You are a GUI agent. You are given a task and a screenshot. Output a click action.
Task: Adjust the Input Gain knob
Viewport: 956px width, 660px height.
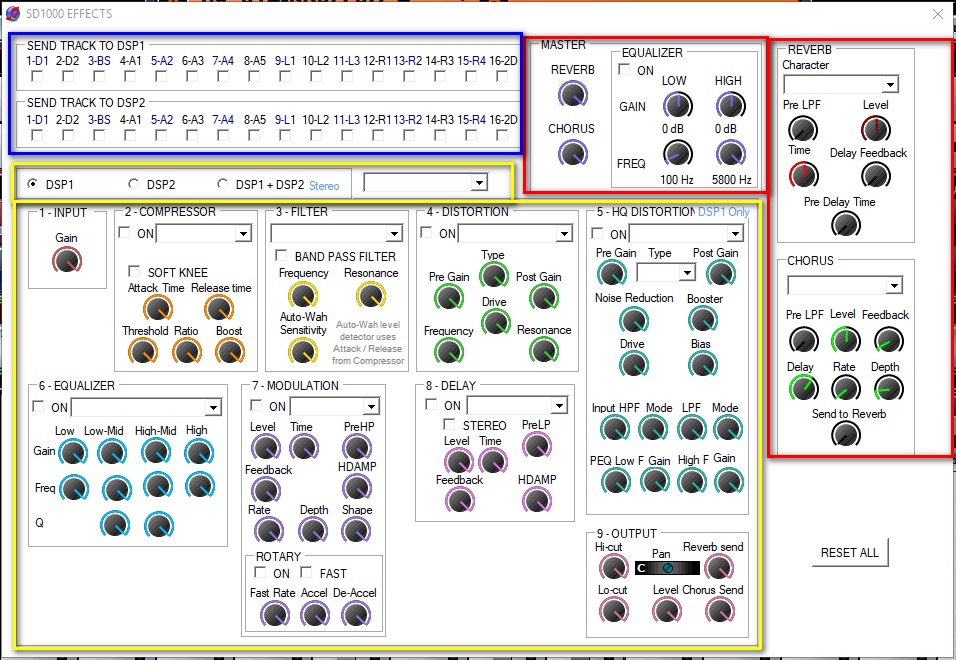[67, 261]
